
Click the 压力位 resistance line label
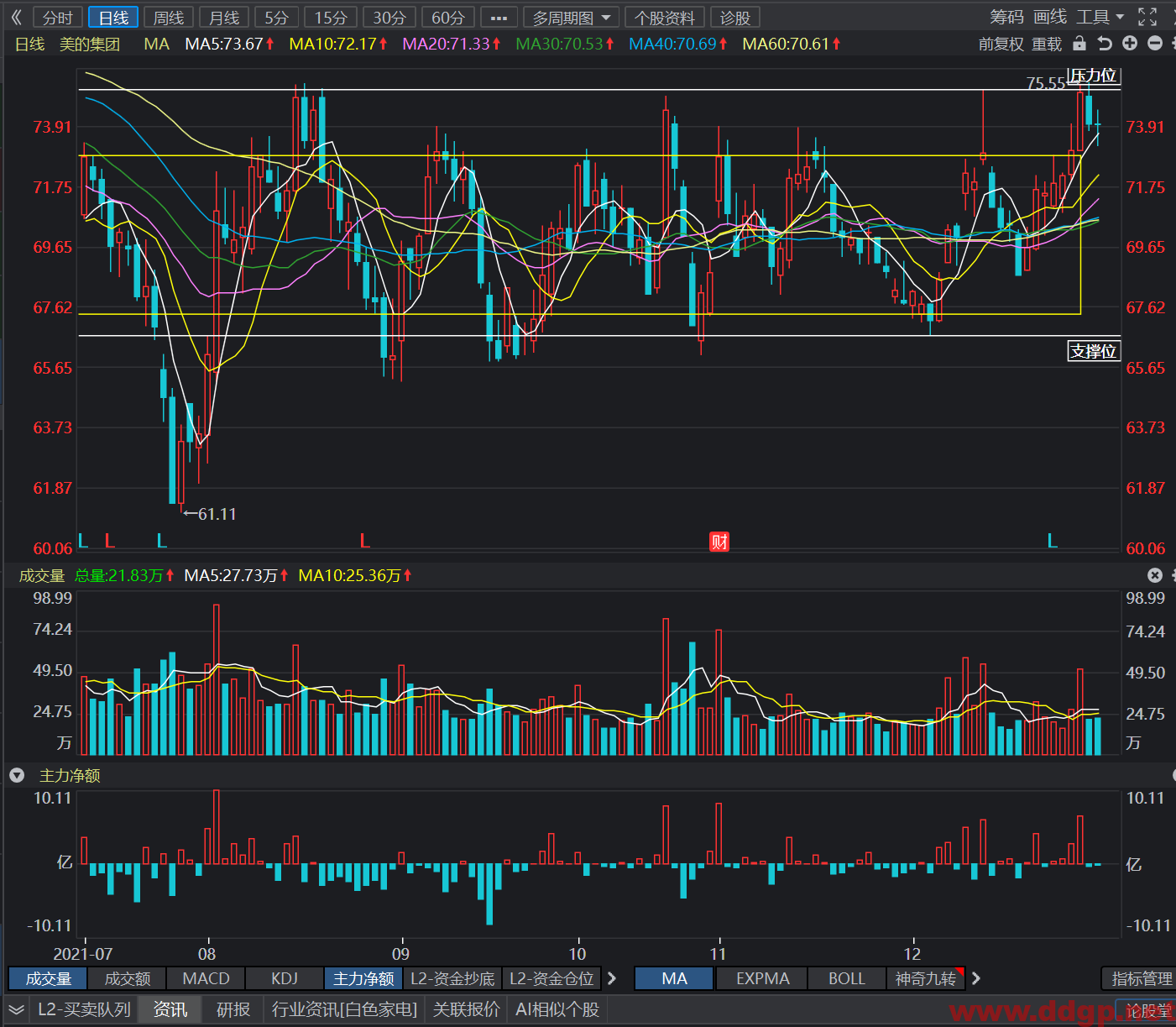point(1093,76)
